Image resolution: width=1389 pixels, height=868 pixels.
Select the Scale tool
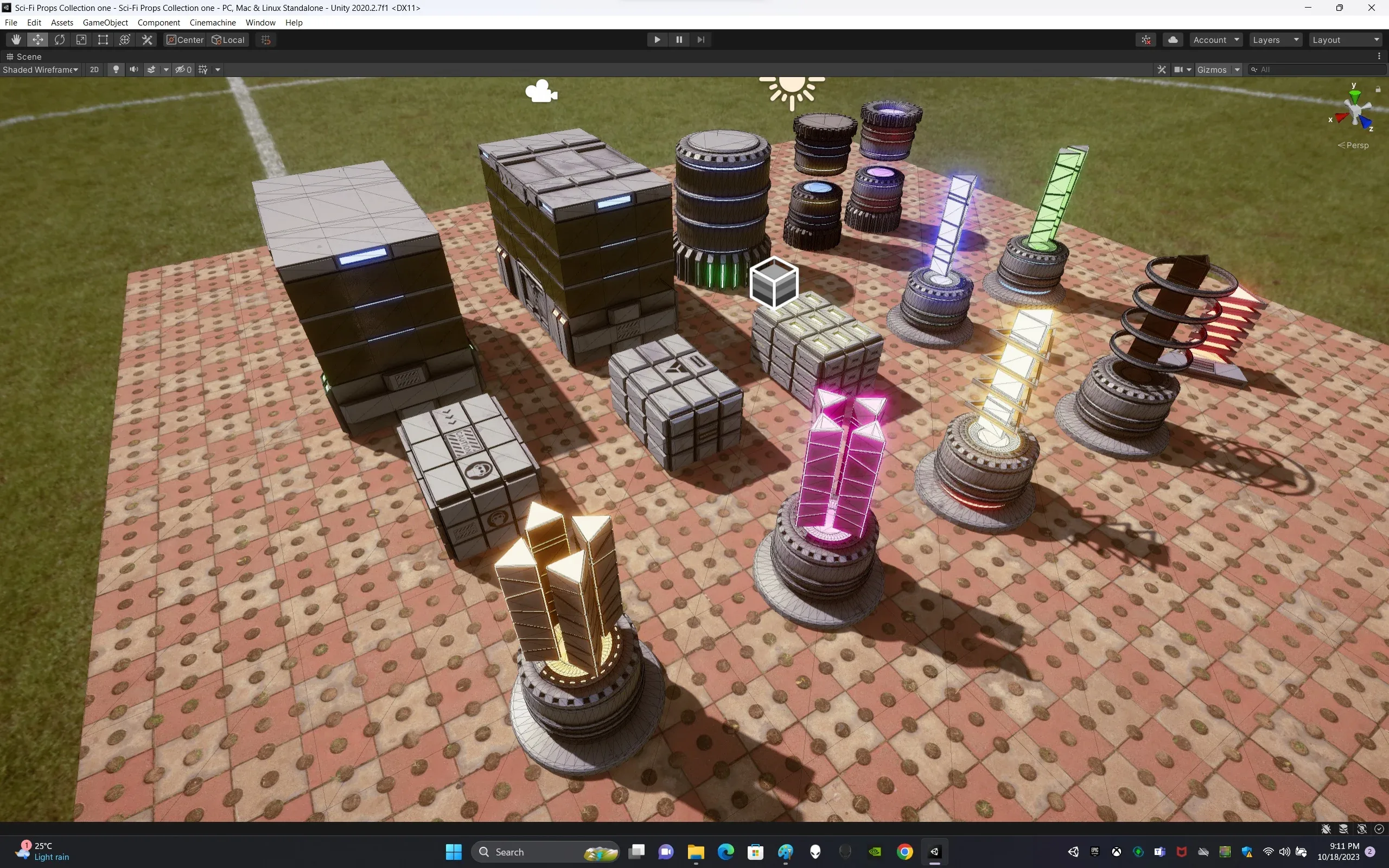(81, 40)
